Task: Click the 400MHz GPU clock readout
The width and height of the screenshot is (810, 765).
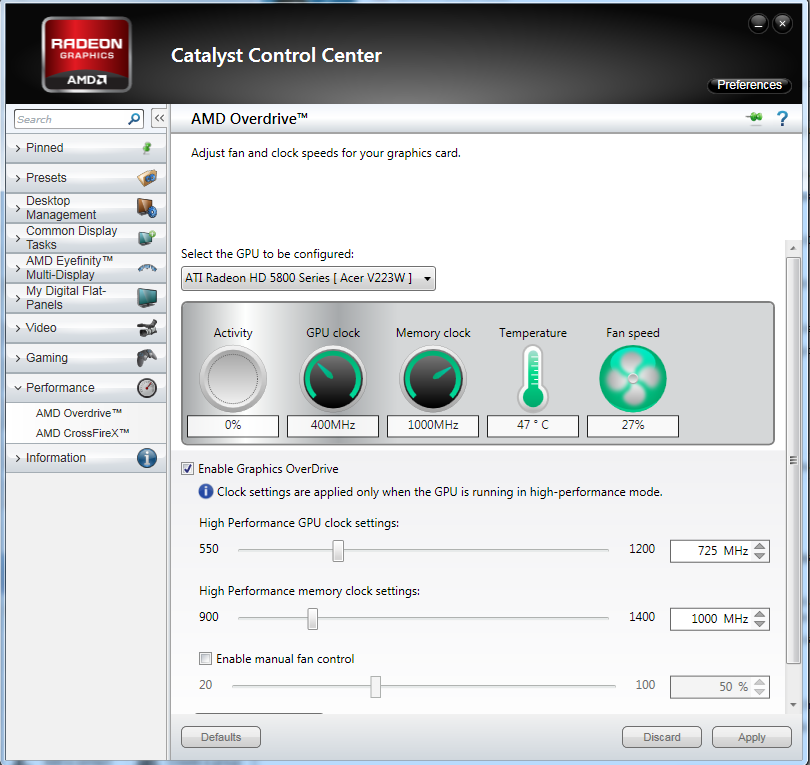Action: (333, 425)
